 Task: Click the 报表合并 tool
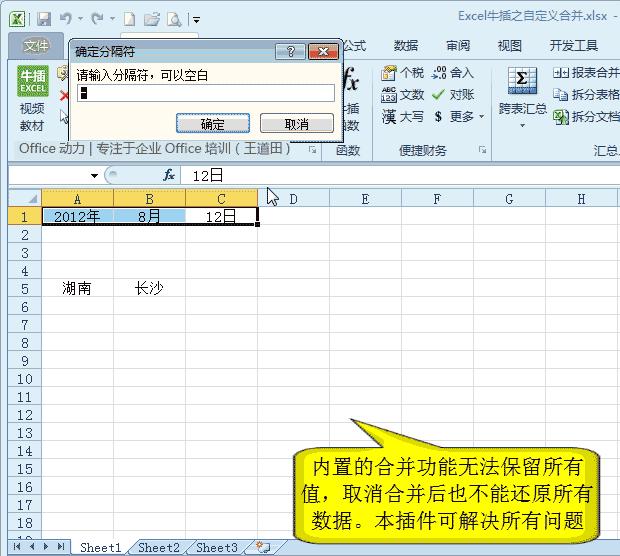586,72
